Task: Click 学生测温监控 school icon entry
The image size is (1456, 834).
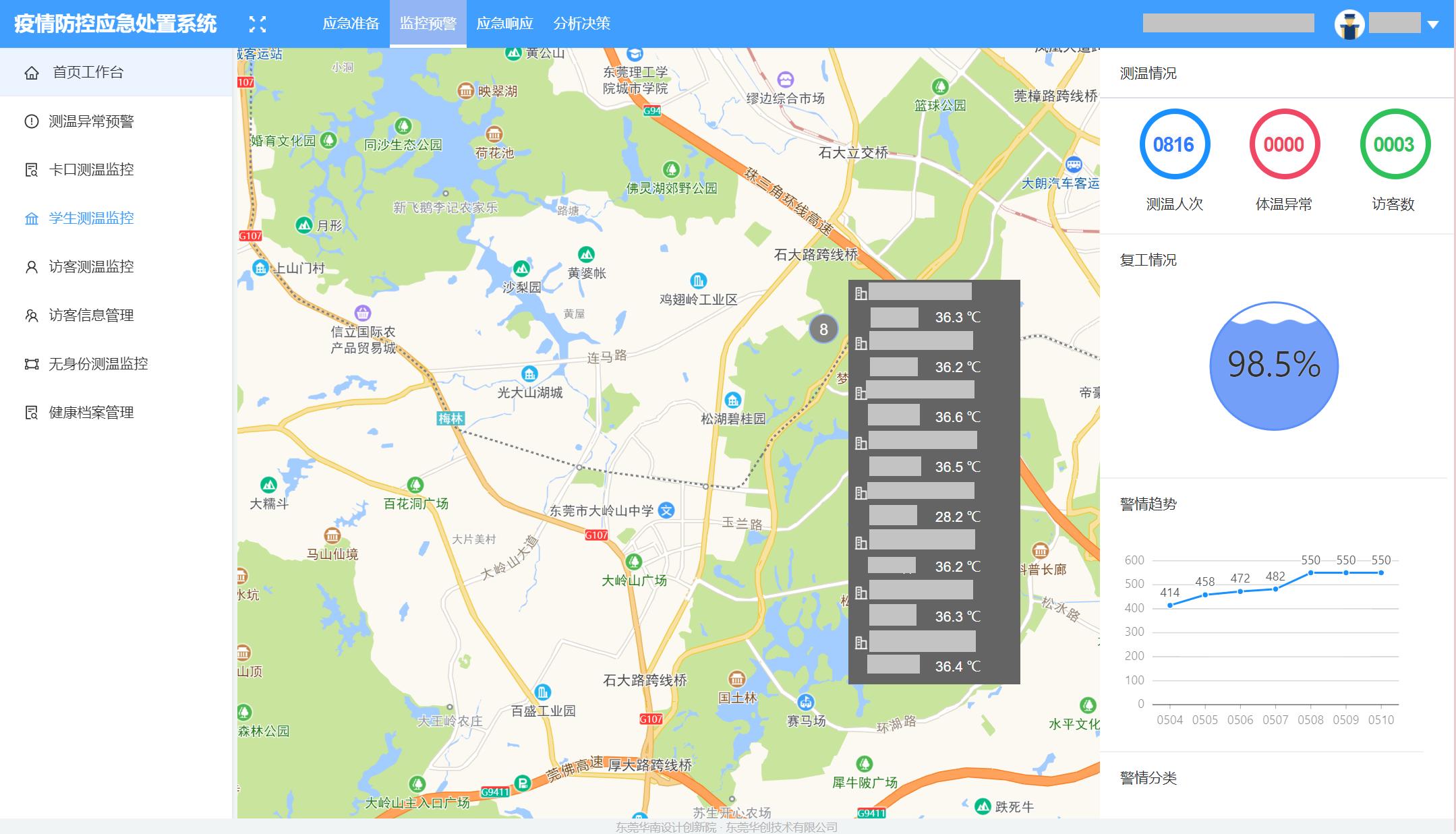Action: (x=32, y=218)
